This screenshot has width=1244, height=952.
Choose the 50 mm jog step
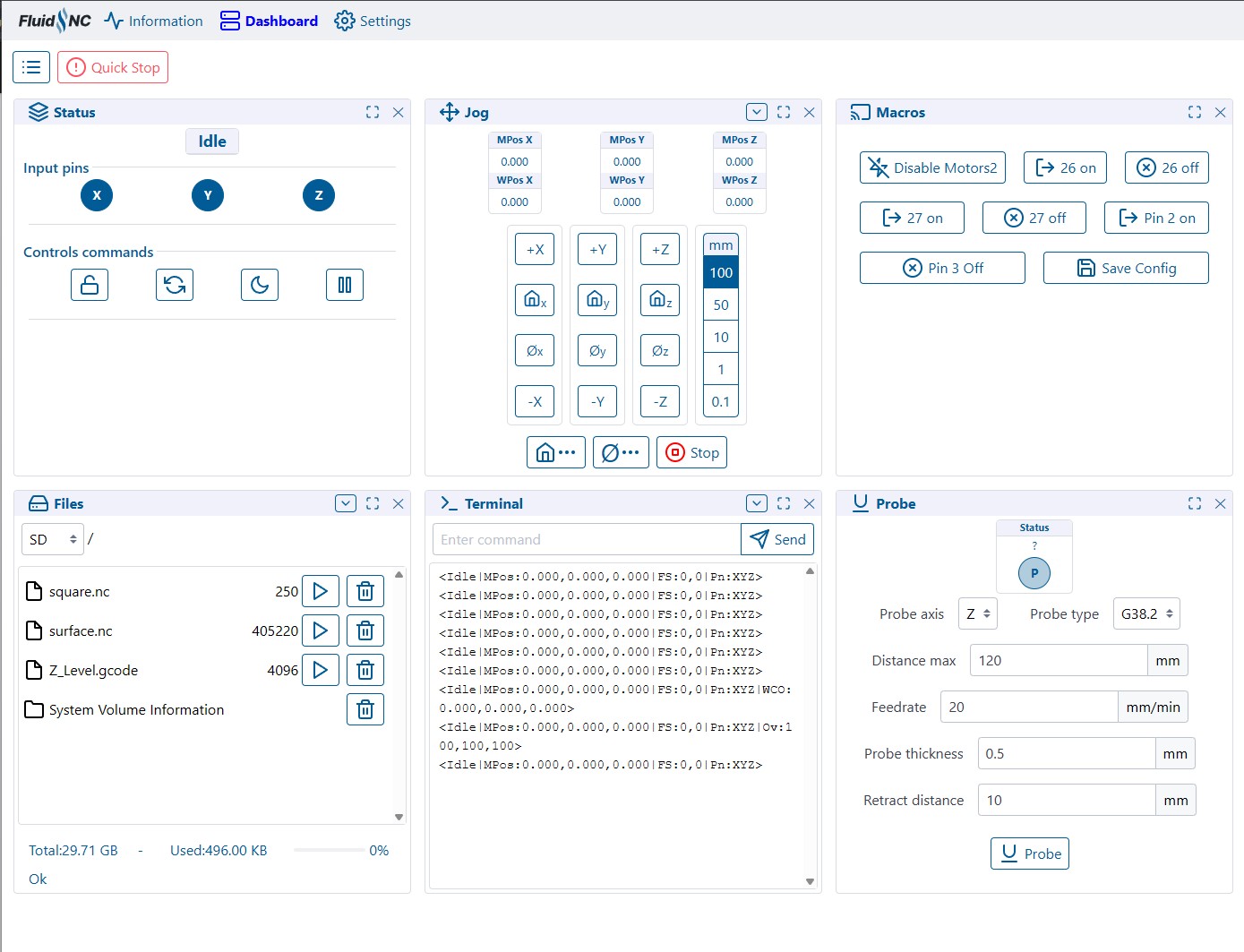[721, 305]
